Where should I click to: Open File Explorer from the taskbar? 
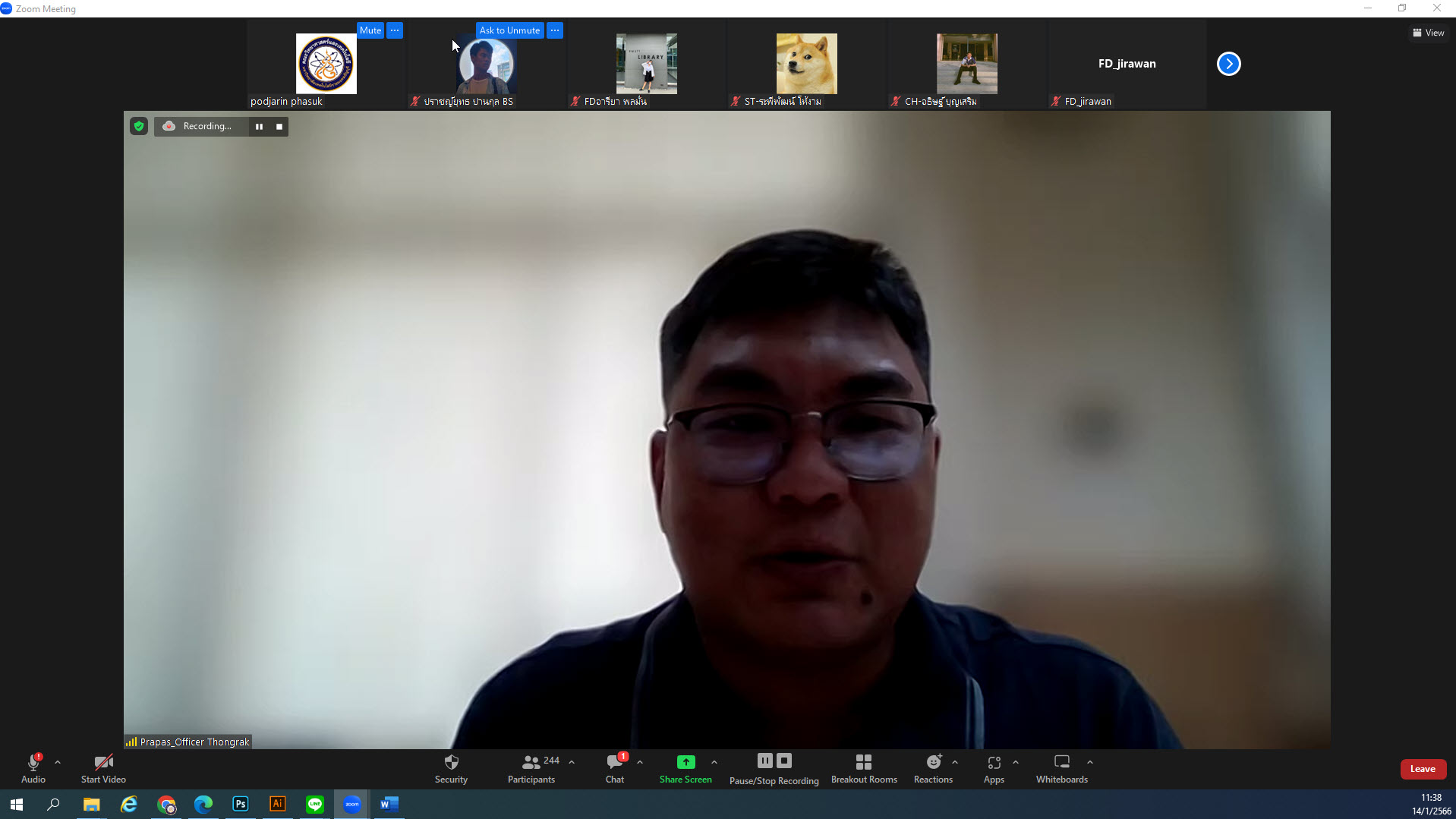pos(91,804)
